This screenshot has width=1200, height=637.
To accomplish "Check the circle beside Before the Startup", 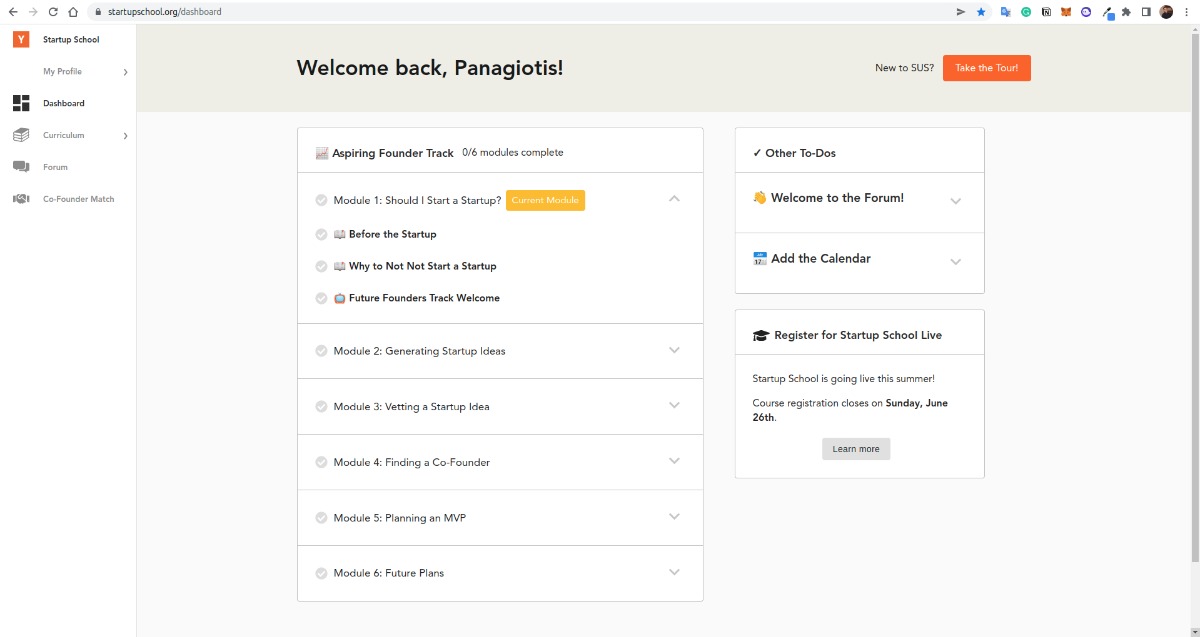I will point(321,234).
